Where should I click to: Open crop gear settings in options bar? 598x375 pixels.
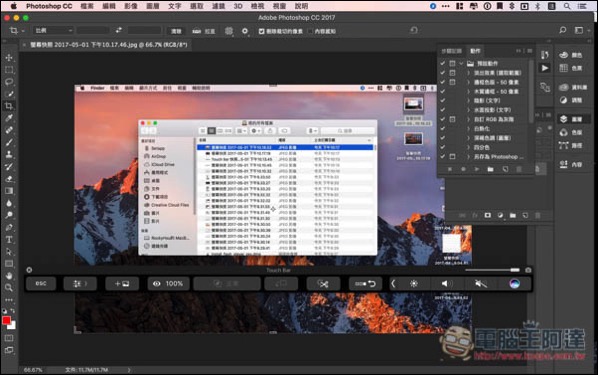point(245,31)
